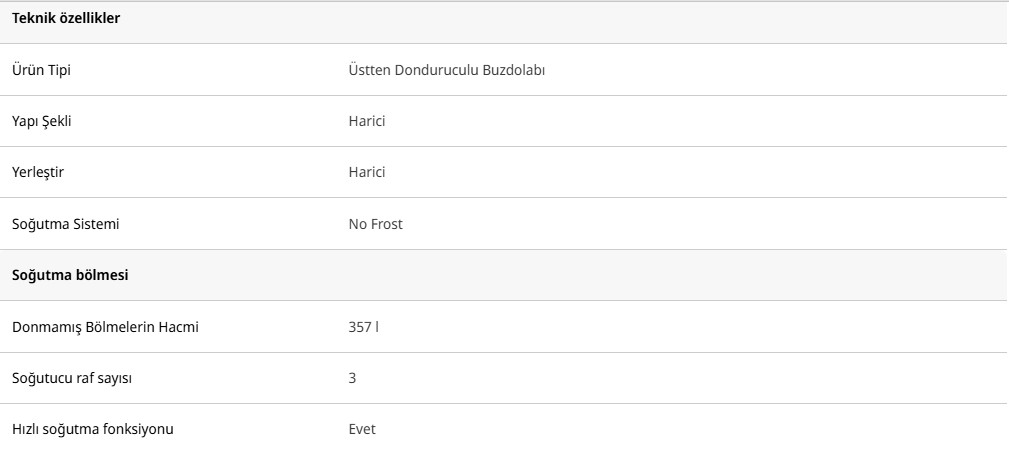Select the Üstten Donduruculu Buzdolabı value

click(x=446, y=70)
